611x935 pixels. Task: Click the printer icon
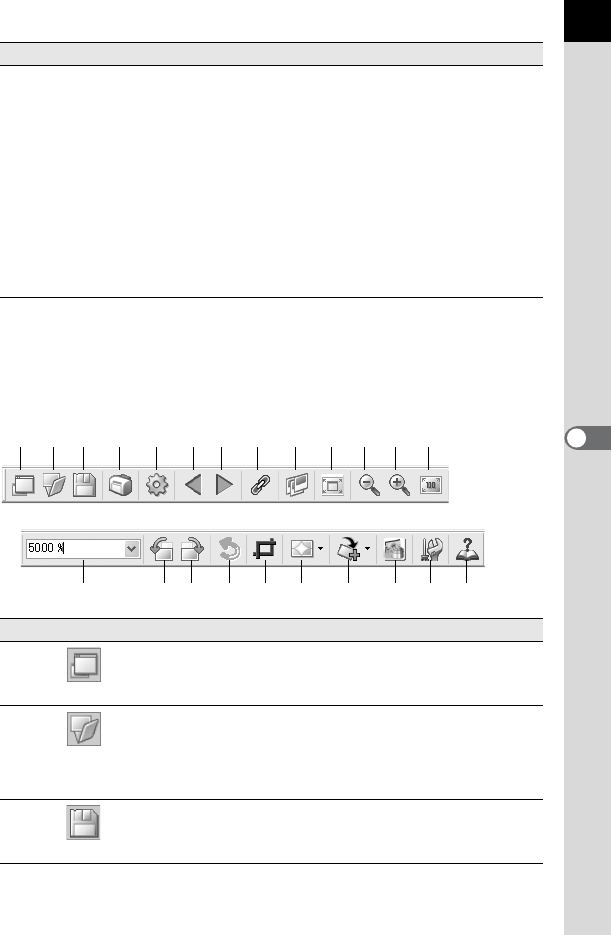pyautogui.click(x=120, y=485)
